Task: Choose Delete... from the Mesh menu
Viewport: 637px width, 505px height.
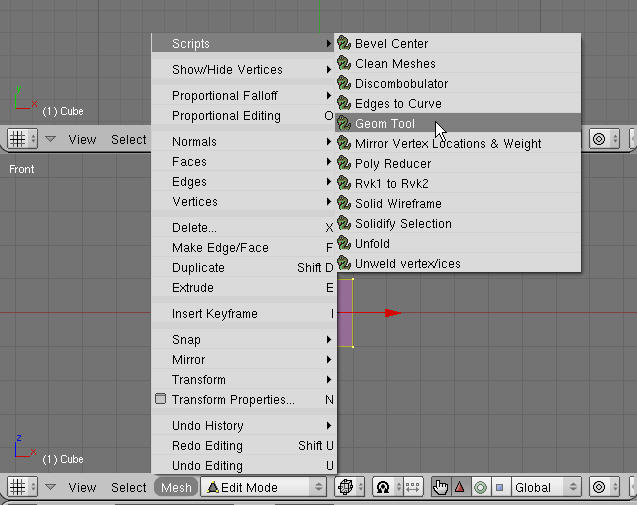Action: (243, 228)
